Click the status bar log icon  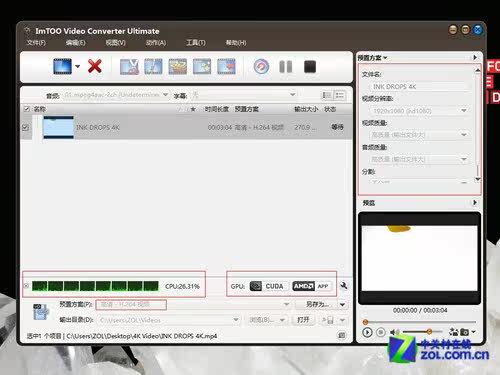pyautogui.click(x=342, y=336)
